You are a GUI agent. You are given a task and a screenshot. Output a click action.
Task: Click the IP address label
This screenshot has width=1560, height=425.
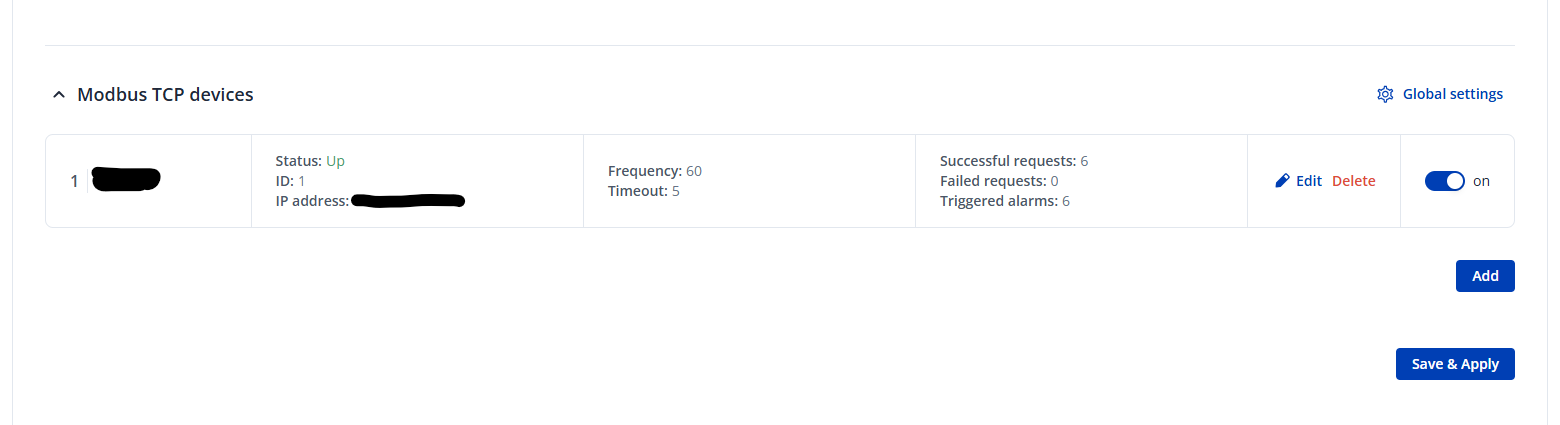tap(312, 201)
